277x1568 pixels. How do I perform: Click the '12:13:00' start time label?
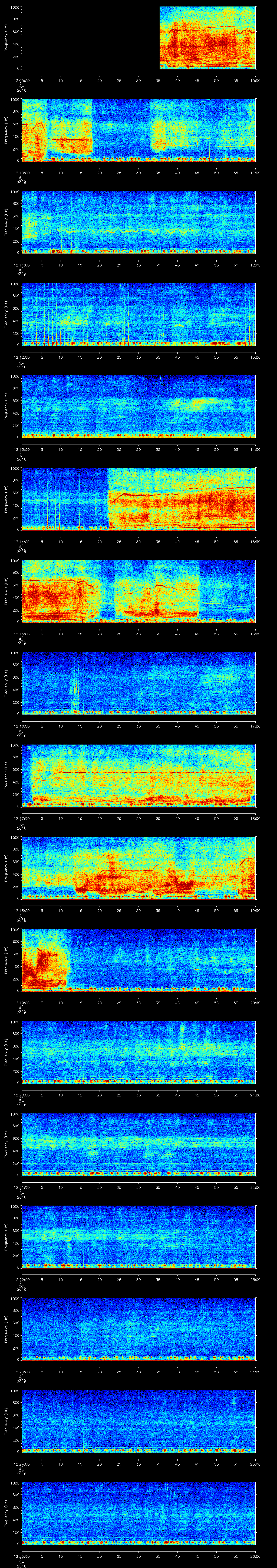coord(22,449)
